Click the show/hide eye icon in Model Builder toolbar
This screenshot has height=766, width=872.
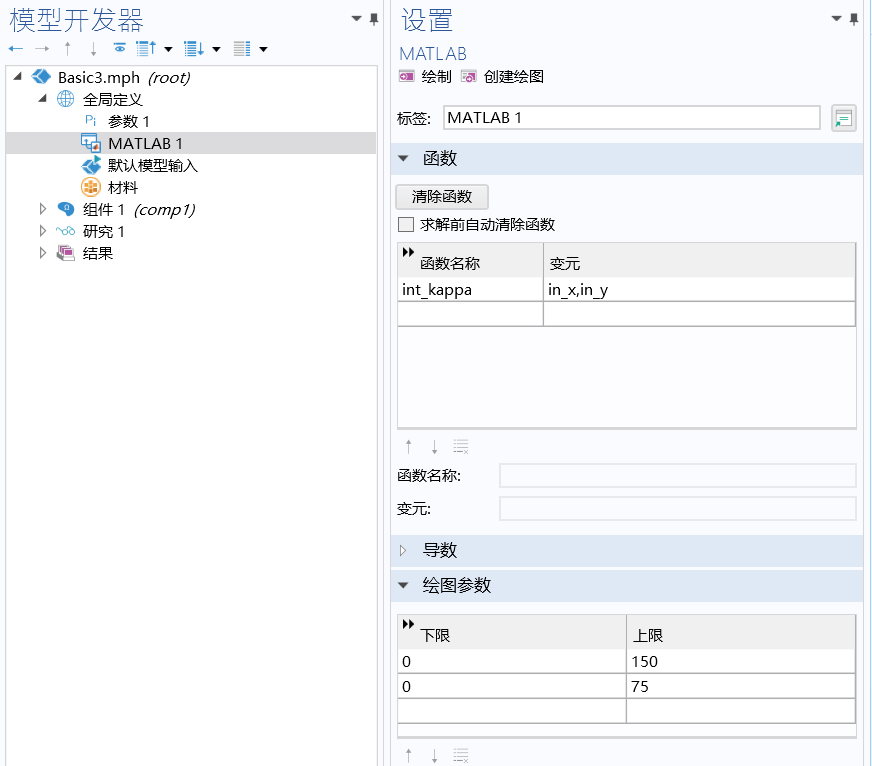coord(120,47)
